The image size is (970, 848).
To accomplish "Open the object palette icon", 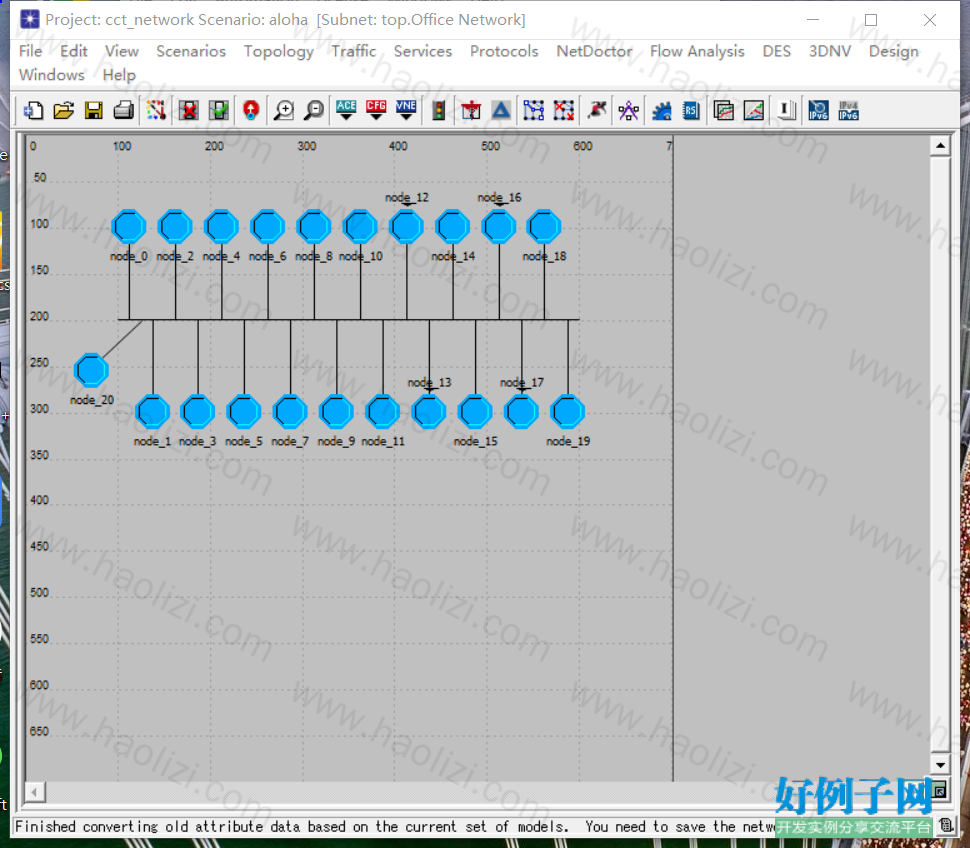I will [156, 111].
